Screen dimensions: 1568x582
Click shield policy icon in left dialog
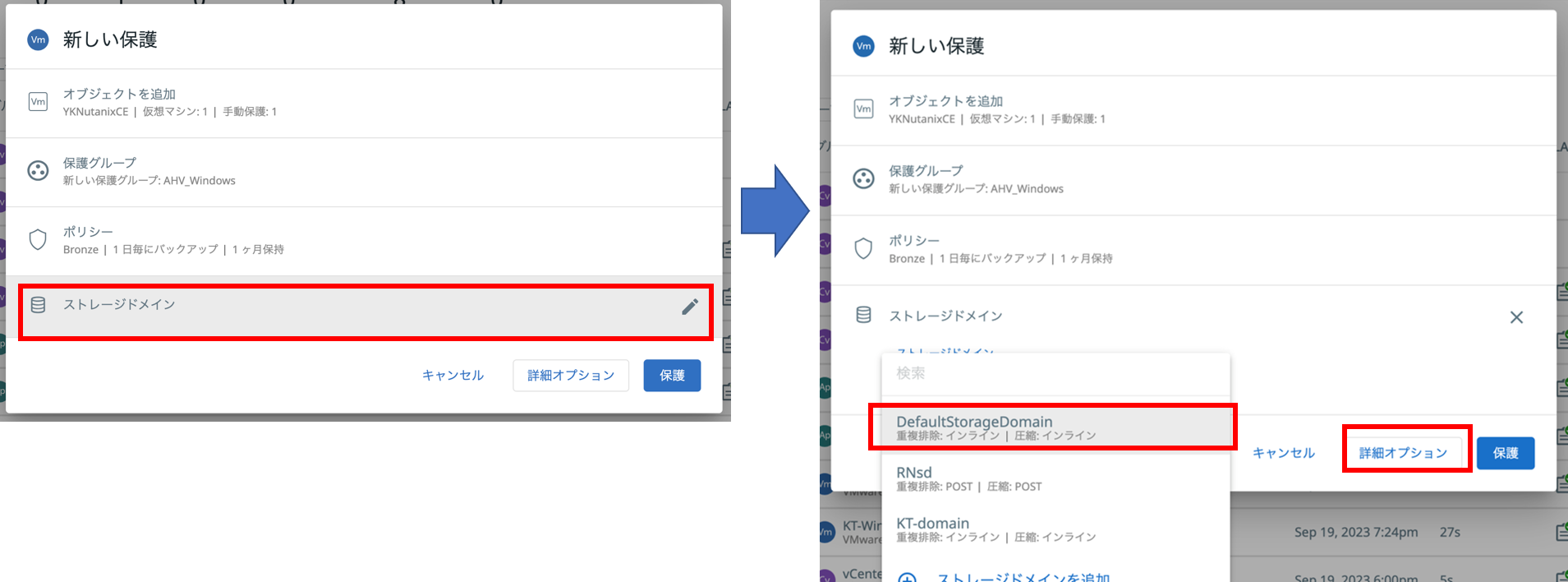[x=38, y=240]
